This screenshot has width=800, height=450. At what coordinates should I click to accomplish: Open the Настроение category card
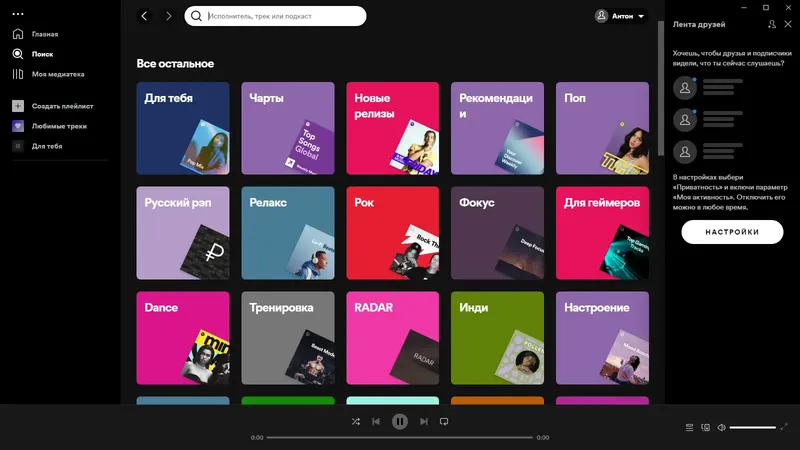pyautogui.click(x=603, y=338)
